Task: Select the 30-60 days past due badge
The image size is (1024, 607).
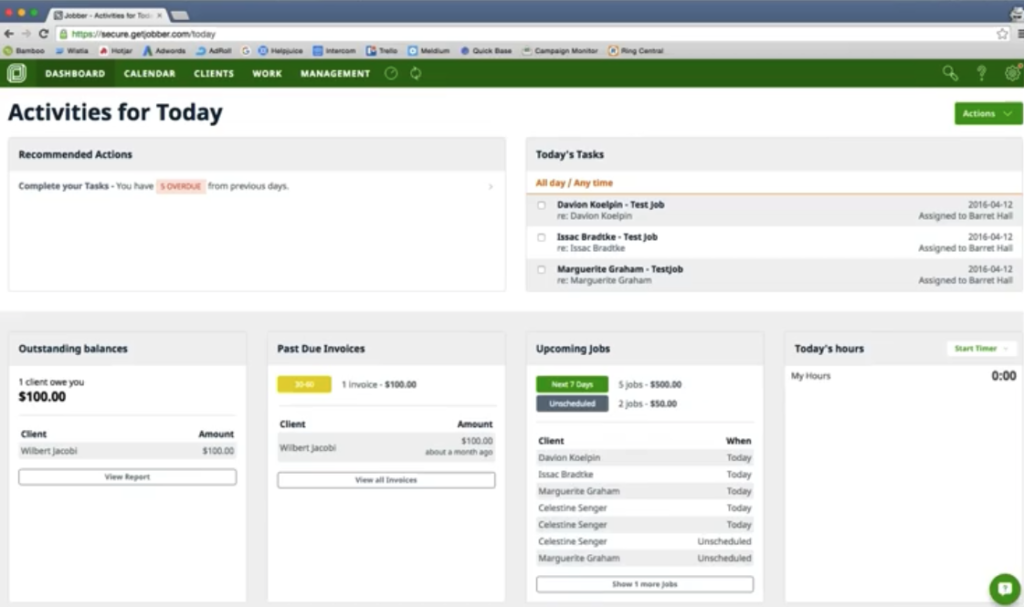Action: click(x=304, y=384)
